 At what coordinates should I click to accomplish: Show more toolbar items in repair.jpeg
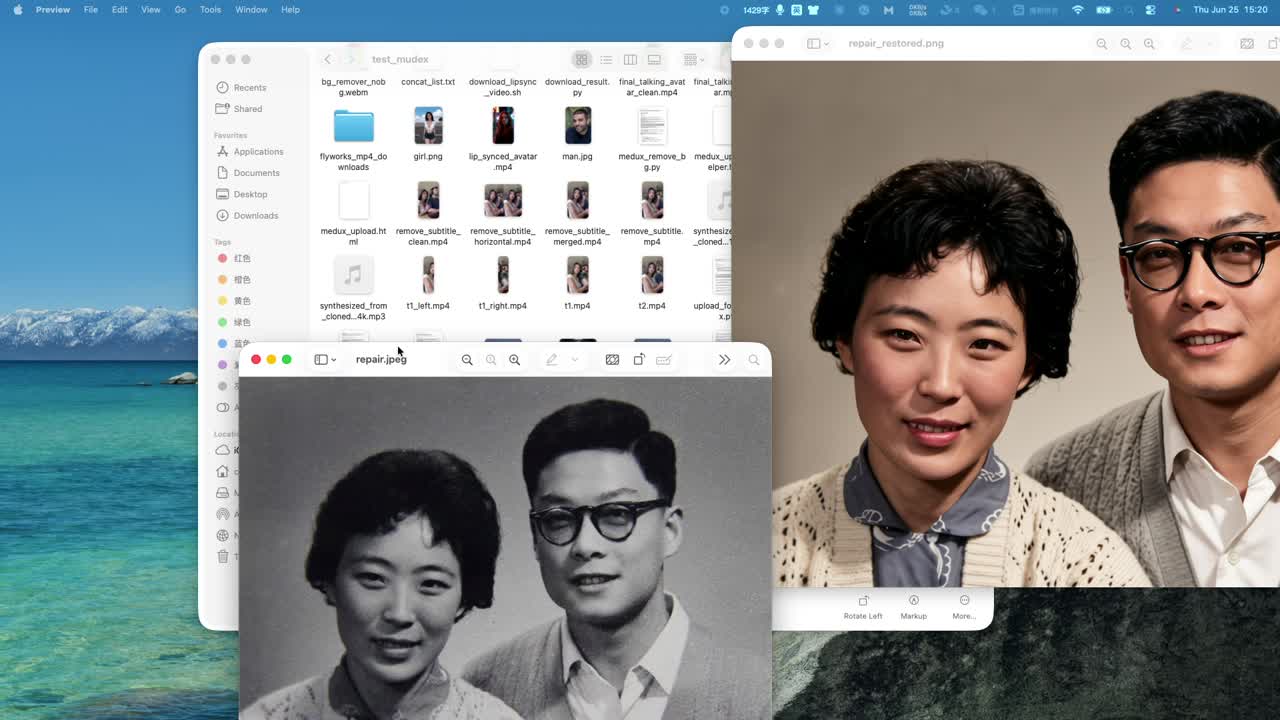[x=724, y=359]
